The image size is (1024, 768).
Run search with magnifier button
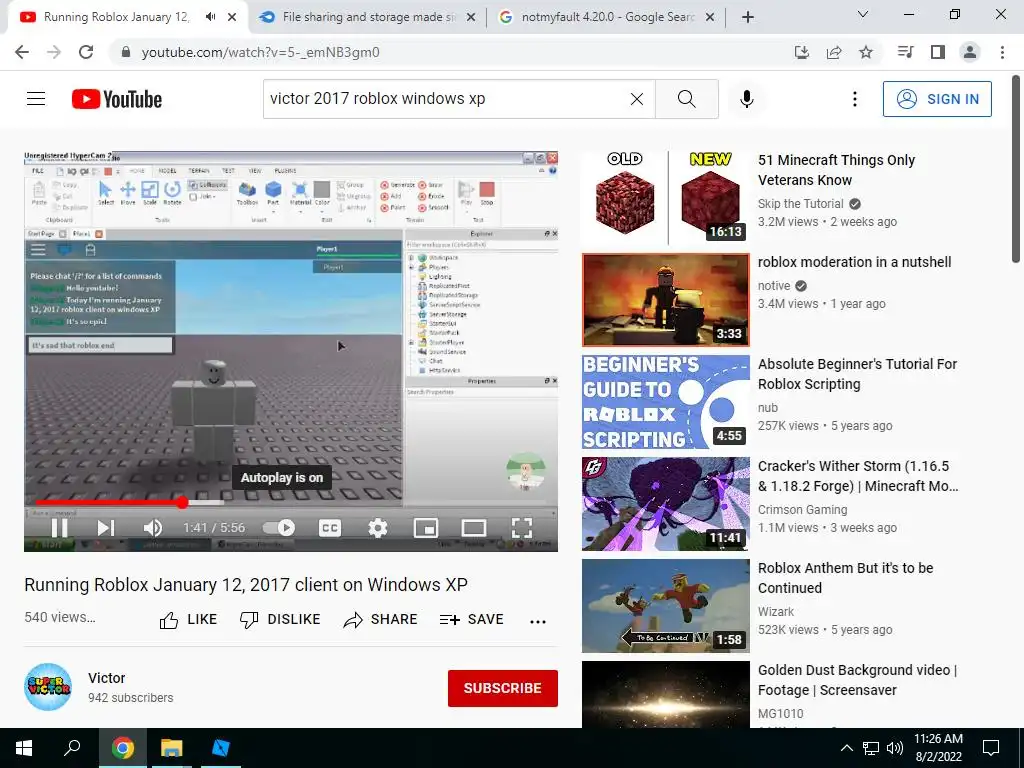[x=686, y=99]
